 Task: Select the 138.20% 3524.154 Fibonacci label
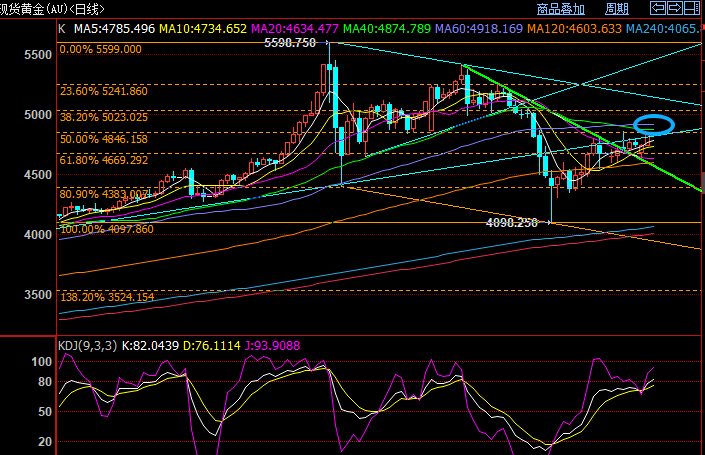(106, 297)
